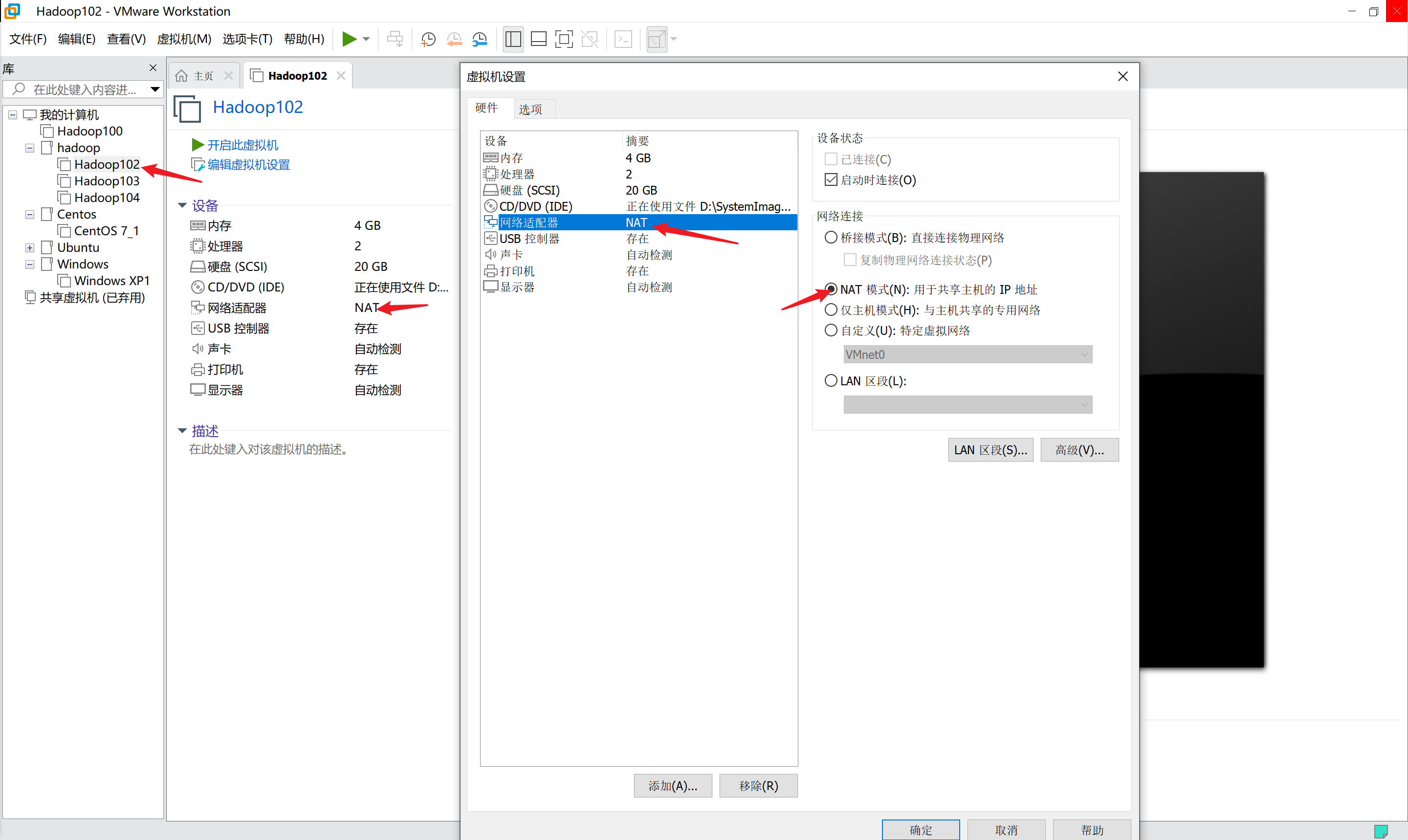Select USB 控制器 in settings dialog list
This screenshot has height=840, width=1408.
[638, 239]
